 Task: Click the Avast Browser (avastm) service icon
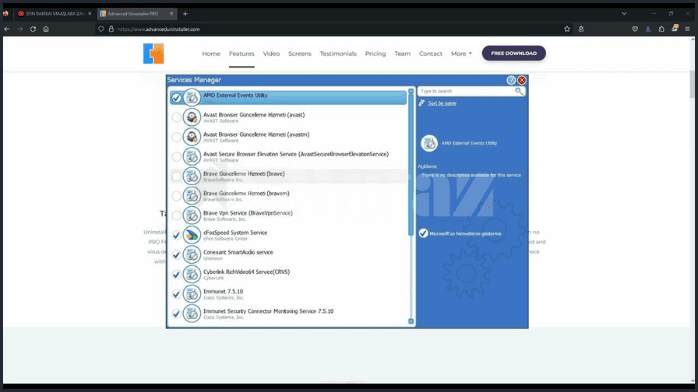point(192,137)
